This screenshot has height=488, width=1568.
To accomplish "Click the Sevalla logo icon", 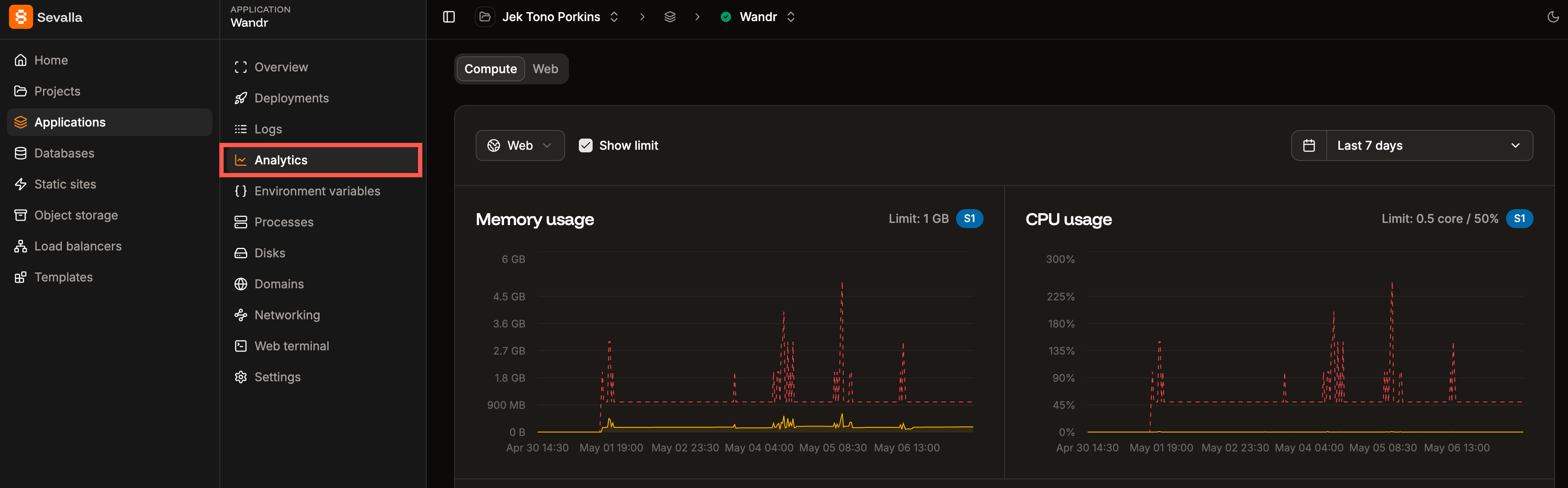I will pos(21,17).
